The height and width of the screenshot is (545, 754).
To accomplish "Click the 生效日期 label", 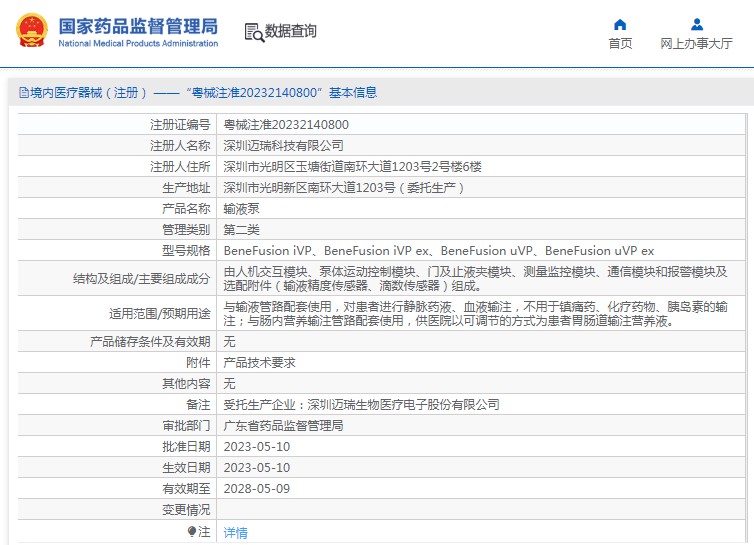I will [x=186, y=468].
